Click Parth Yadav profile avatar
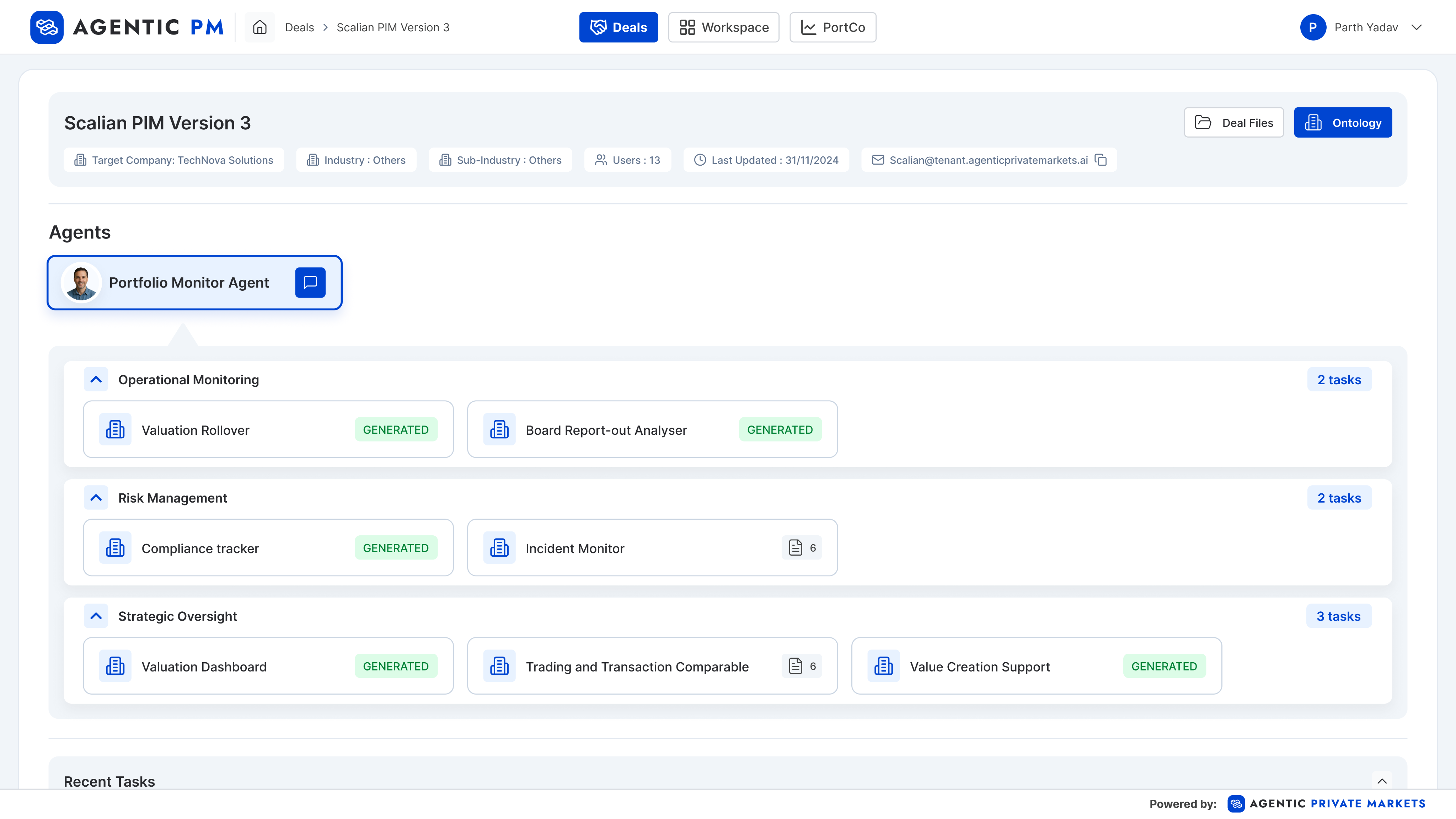This screenshot has height=819, width=1456. (x=1312, y=27)
